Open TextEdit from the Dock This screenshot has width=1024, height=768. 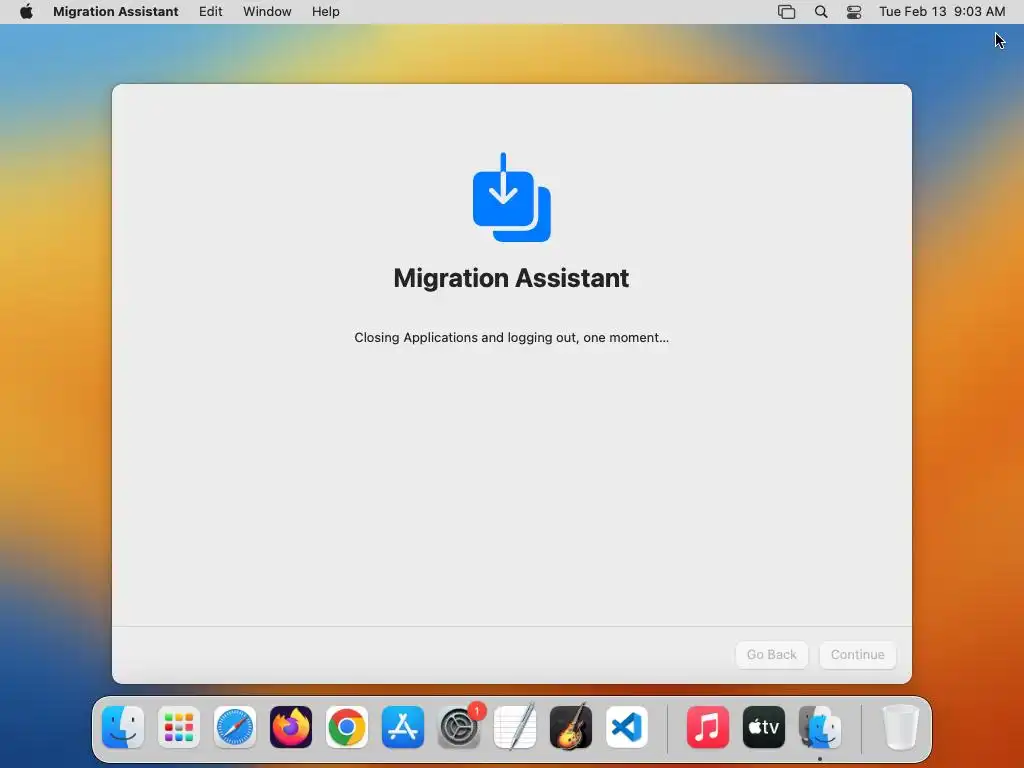[515, 727]
